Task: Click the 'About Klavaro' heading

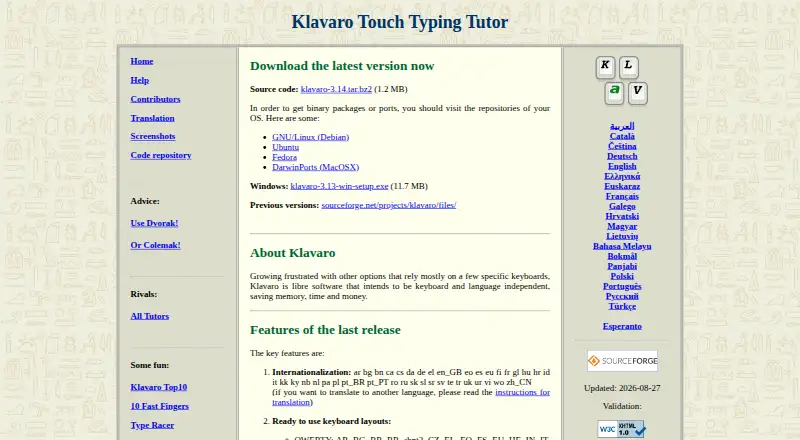Action: pos(292,253)
